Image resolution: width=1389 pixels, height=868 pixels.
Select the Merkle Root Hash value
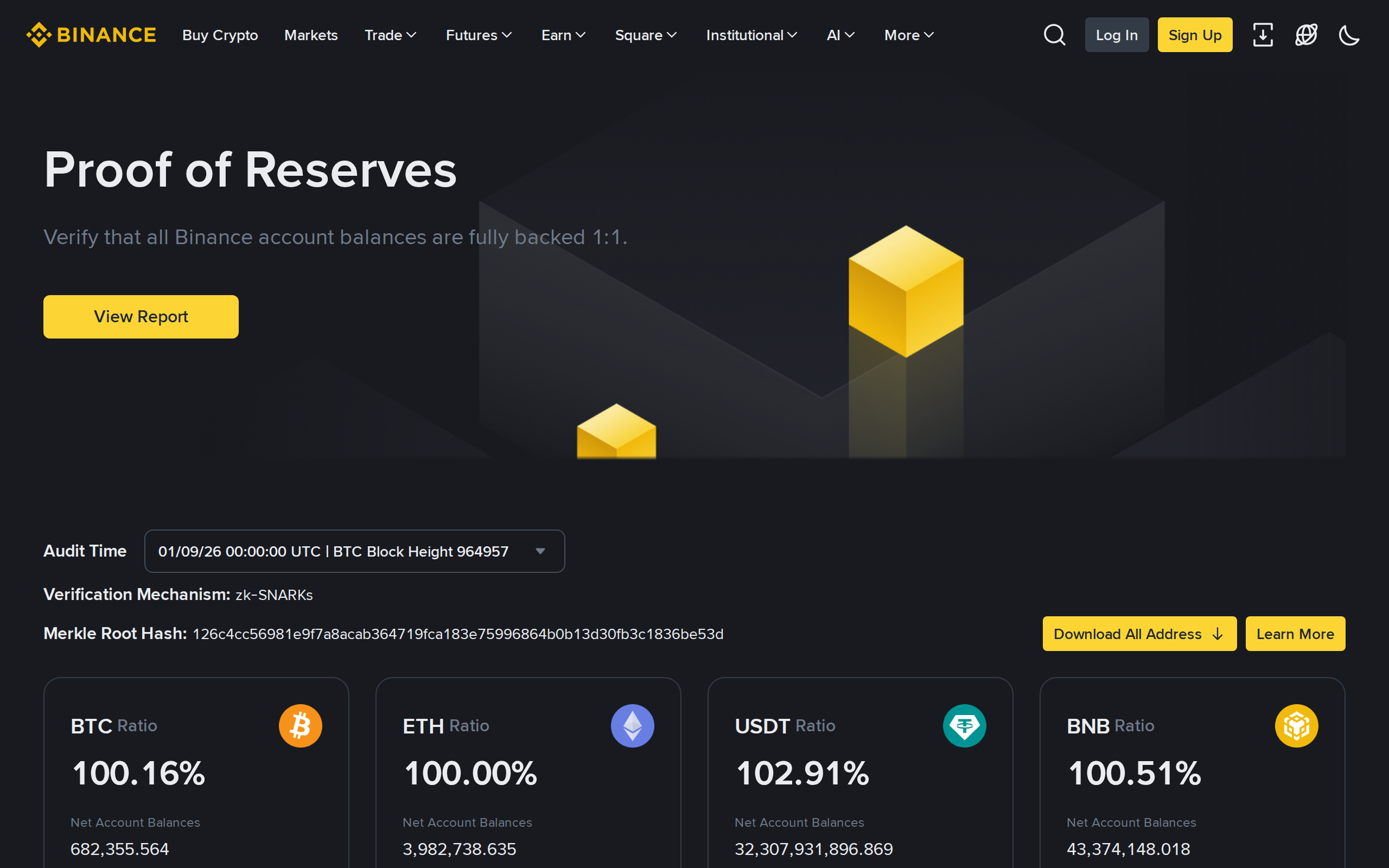click(x=458, y=634)
